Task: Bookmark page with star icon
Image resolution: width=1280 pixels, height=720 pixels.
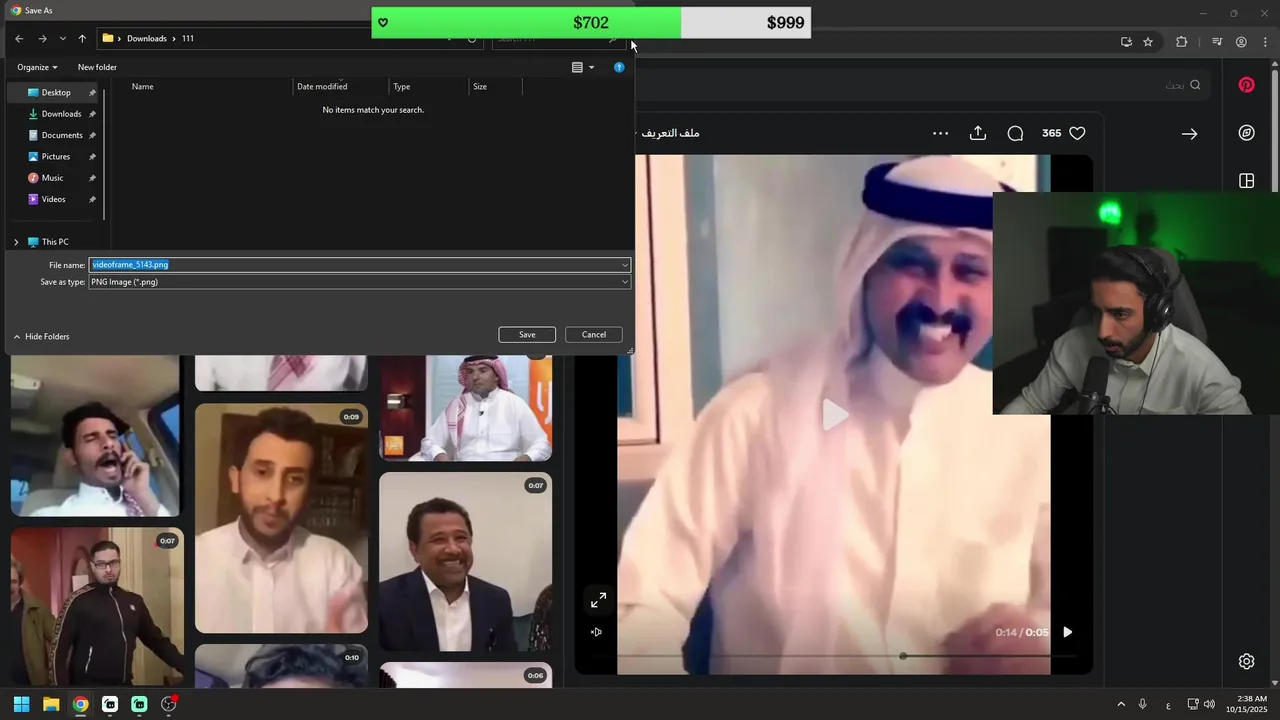Action: 1148,42
